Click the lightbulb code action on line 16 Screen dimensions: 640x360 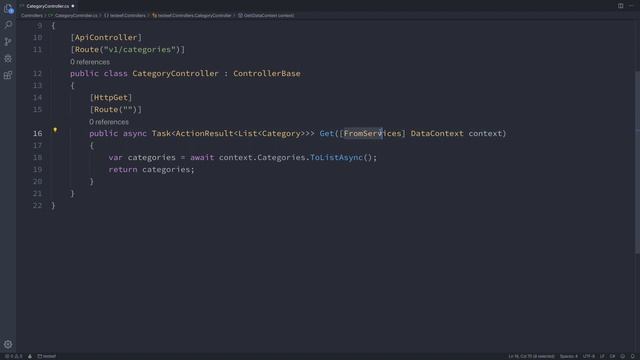tap(55, 130)
